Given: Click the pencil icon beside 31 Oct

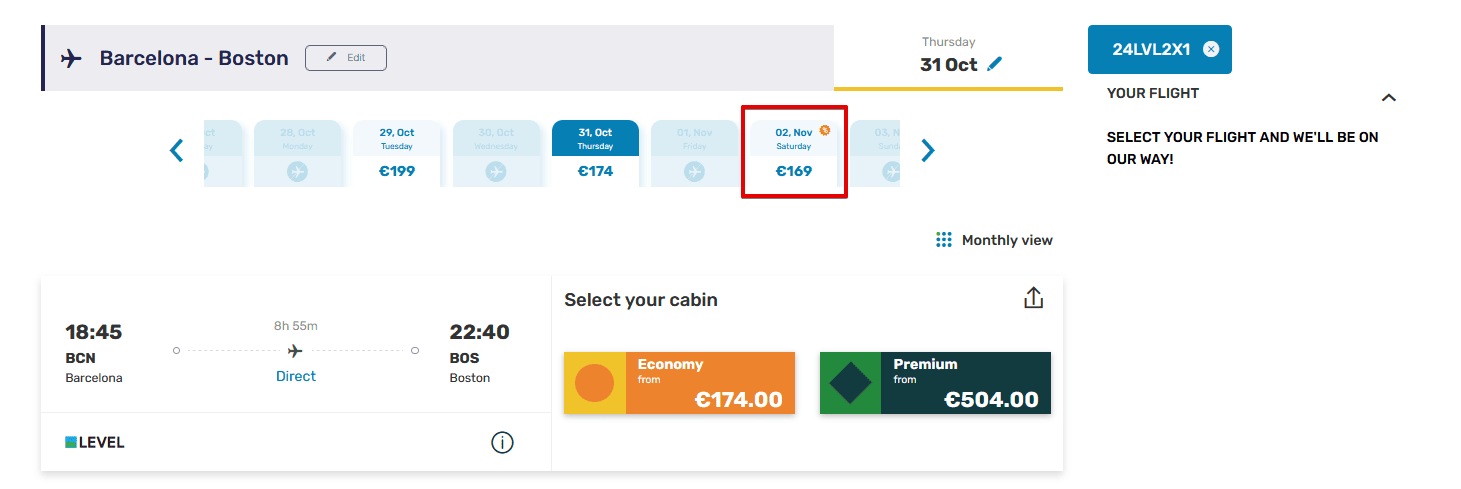Looking at the screenshot, I should tap(993, 64).
